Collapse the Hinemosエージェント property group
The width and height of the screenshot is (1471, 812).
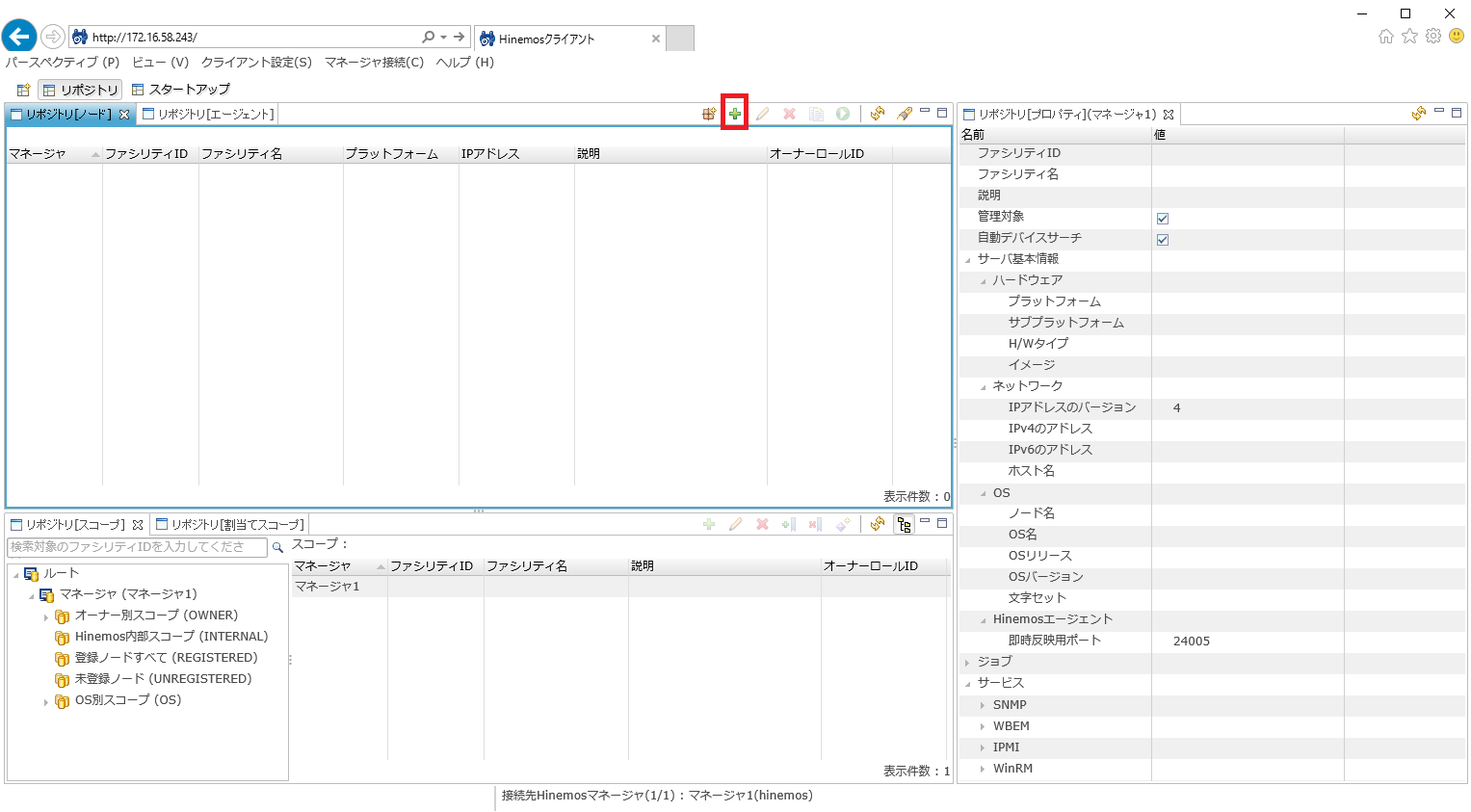click(983, 620)
